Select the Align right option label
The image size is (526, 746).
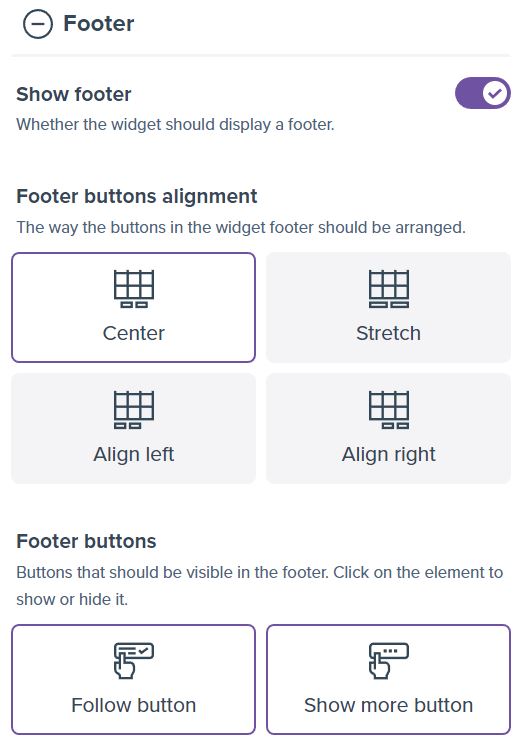[389, 454]
